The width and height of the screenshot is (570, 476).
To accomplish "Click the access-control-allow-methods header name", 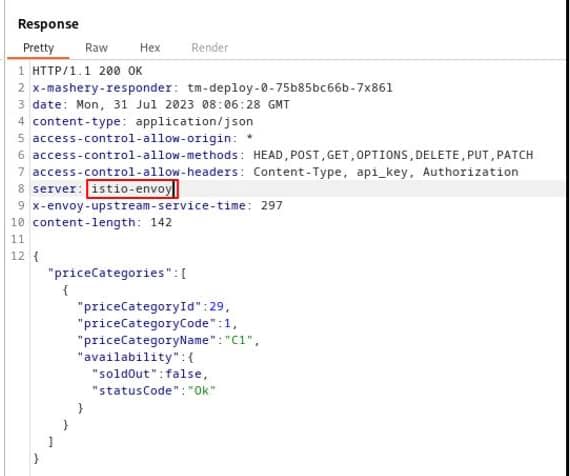I will pyautogui.click(x=135, y=155).
